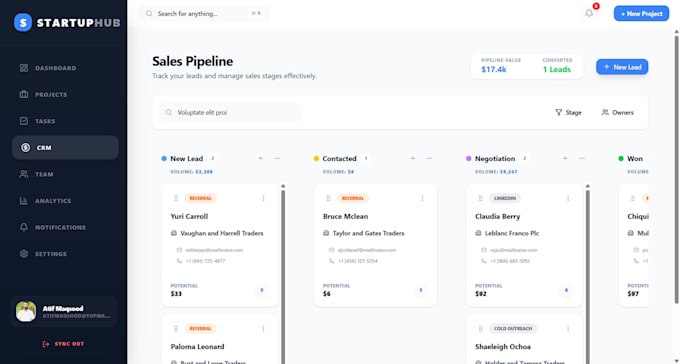
Task: Grab the Yuri Carroll drag handle
Action: pyautogui.click(x=176, y=198)
